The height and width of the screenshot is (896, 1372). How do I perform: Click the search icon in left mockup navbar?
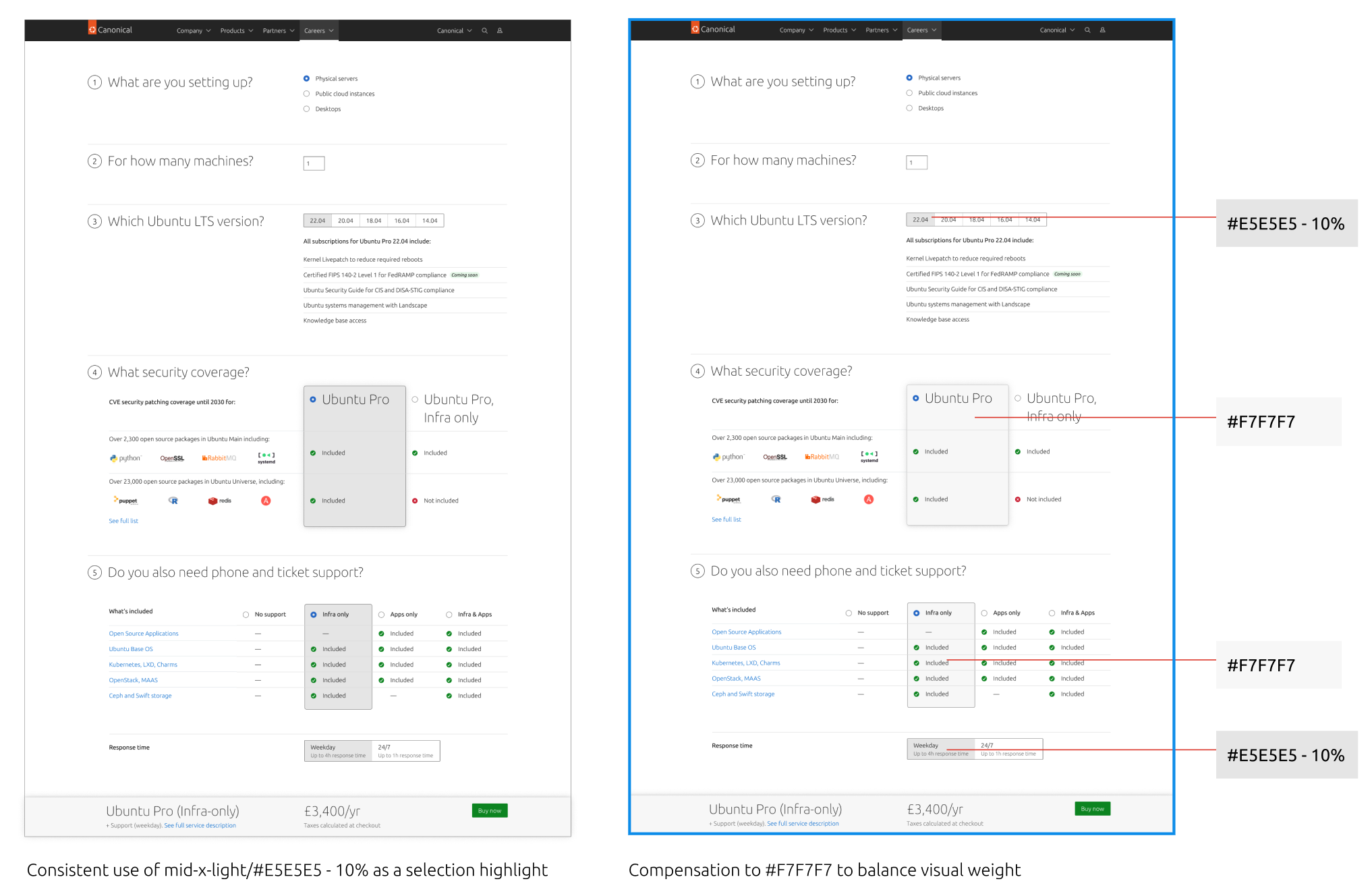click(x=484, y=31)
